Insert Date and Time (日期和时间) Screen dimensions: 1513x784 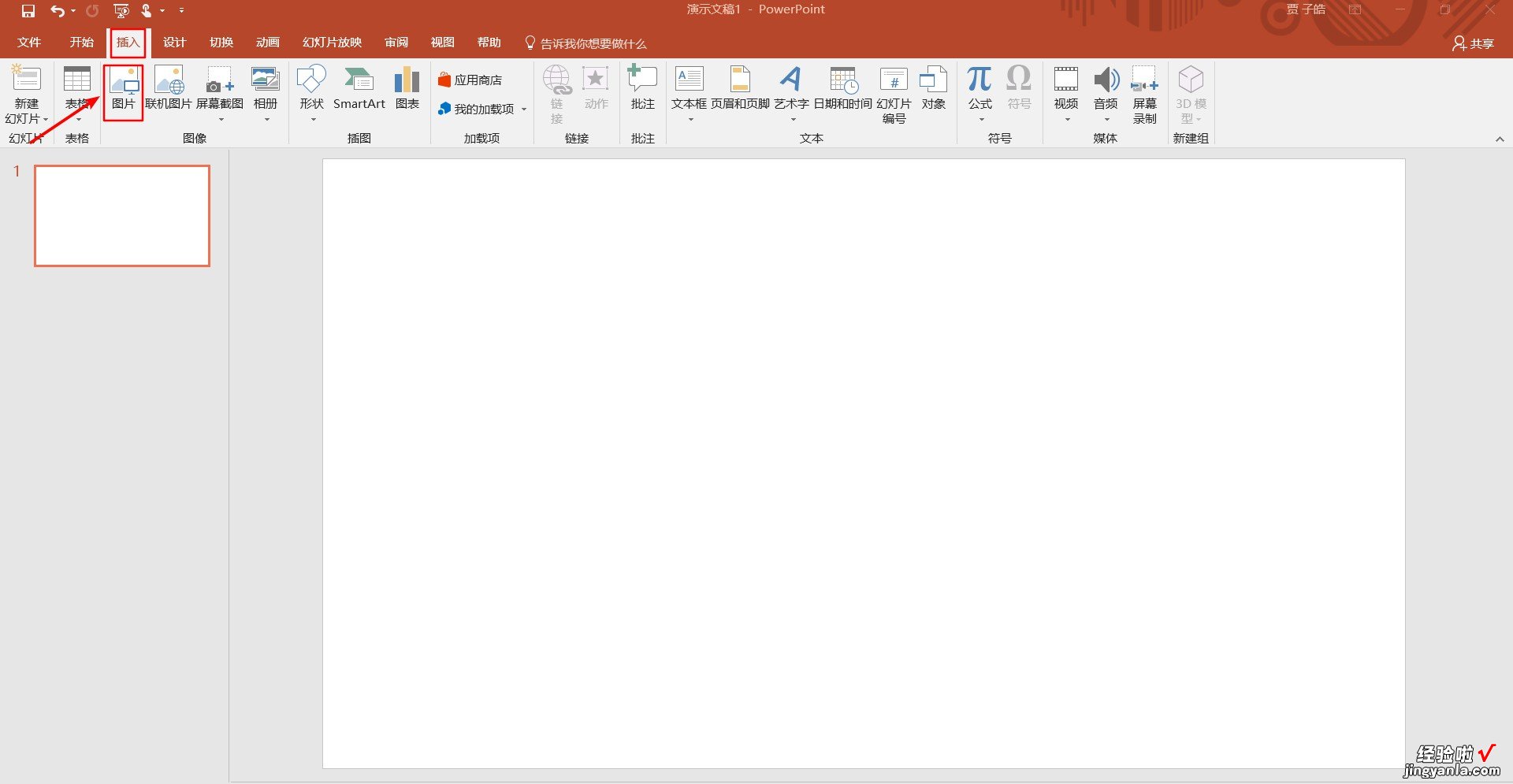[842, 87]
